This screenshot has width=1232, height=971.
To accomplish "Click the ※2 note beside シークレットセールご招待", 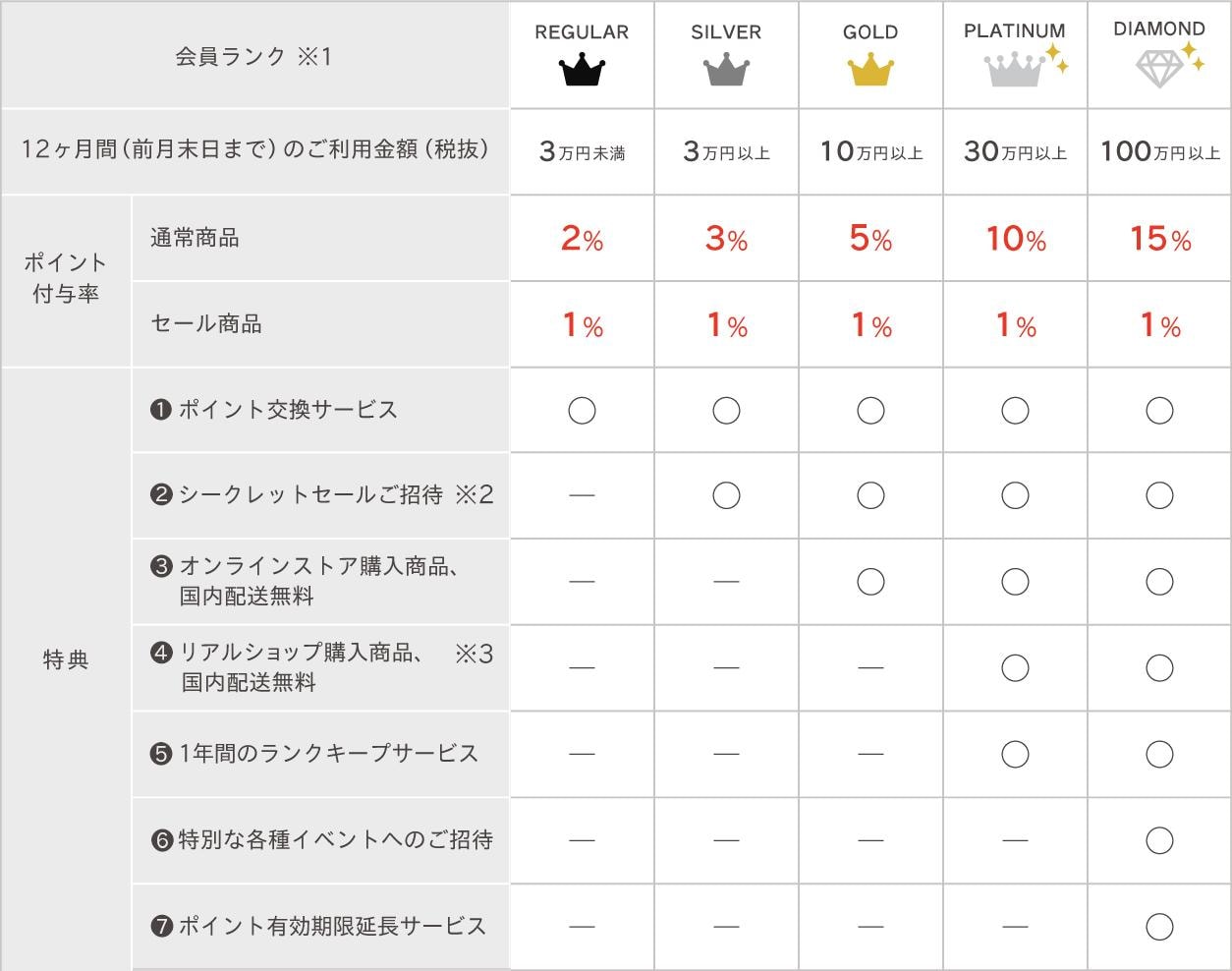I will coord(474,495).
